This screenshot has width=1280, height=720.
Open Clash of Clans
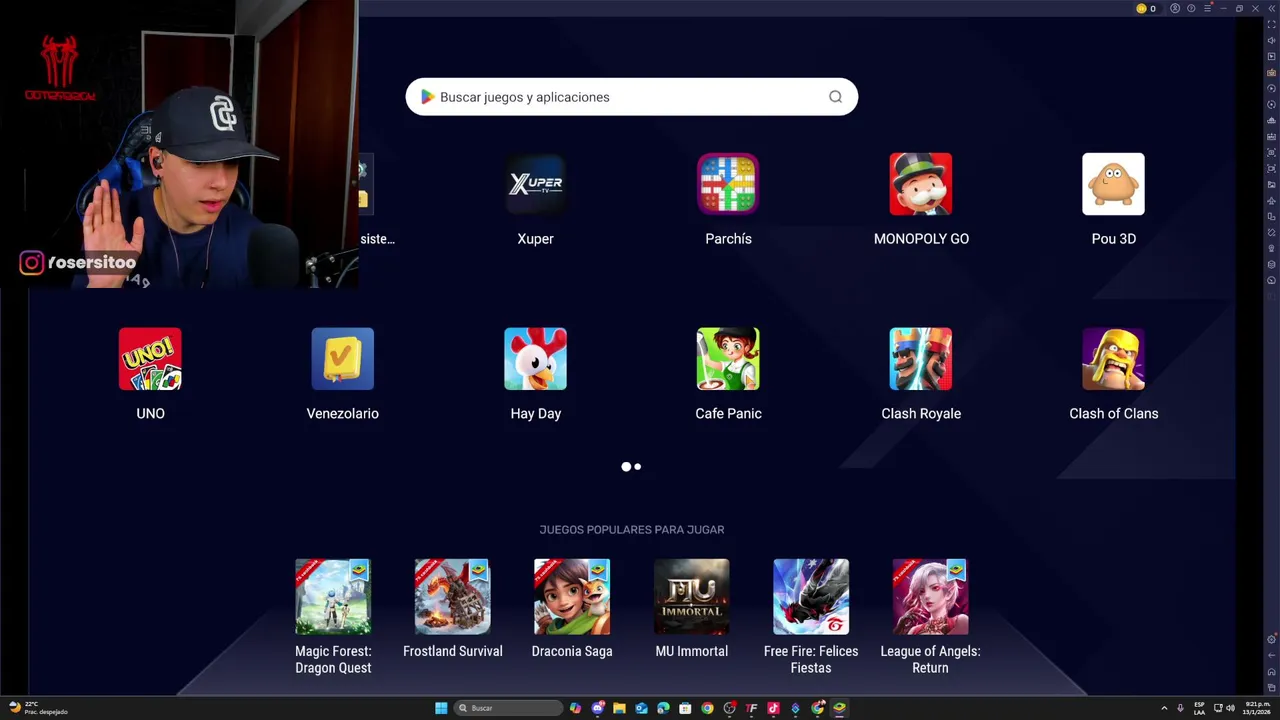1113,359
